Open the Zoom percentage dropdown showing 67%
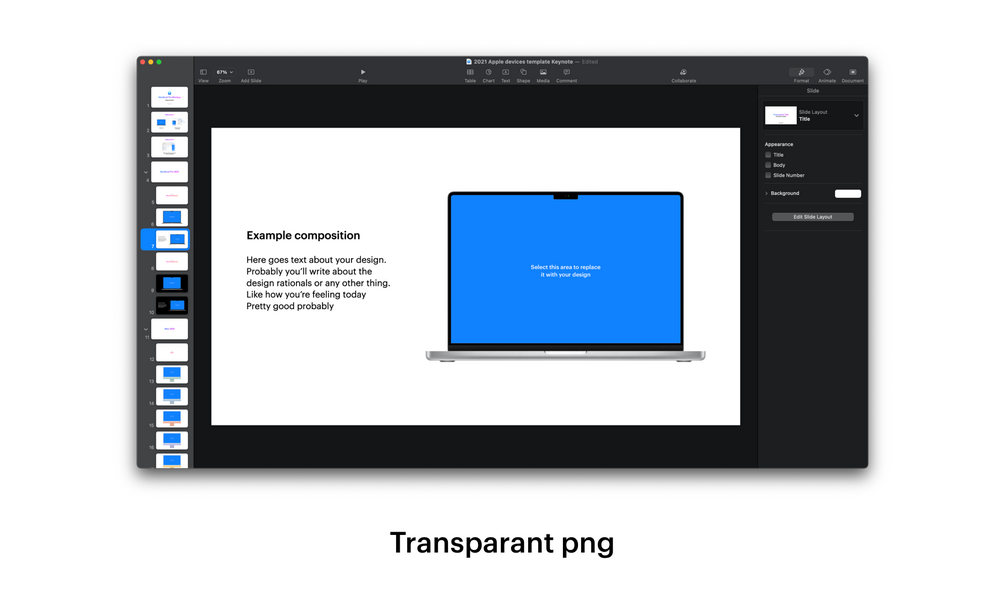 [224, 72]
